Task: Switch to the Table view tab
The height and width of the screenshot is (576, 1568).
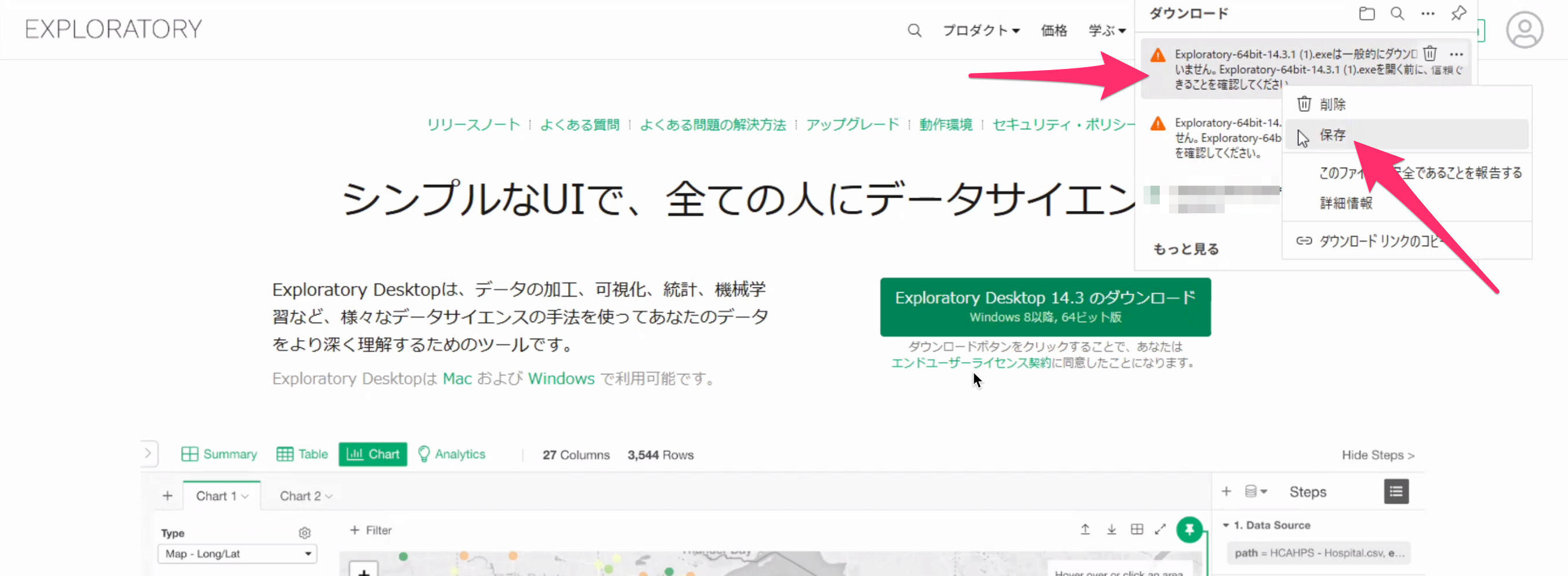Action: [x=303, y=454]
